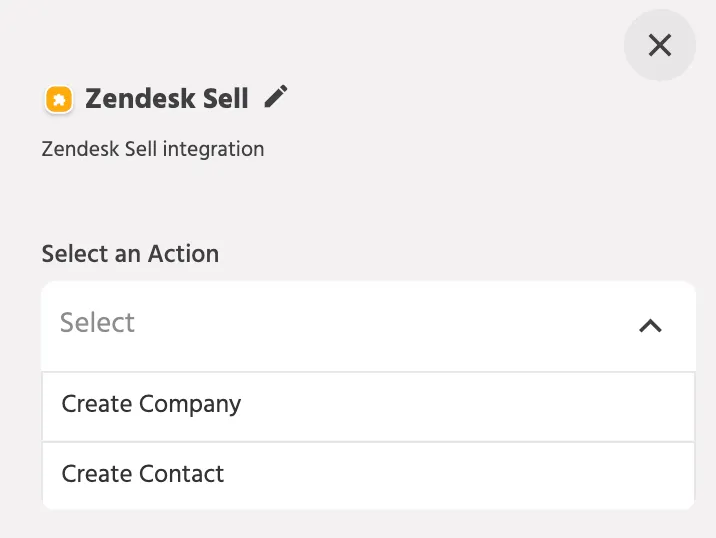The height and width of the screenshot is (538, 716).
Task: Choose the Create Company action
Action: [369, 406]
